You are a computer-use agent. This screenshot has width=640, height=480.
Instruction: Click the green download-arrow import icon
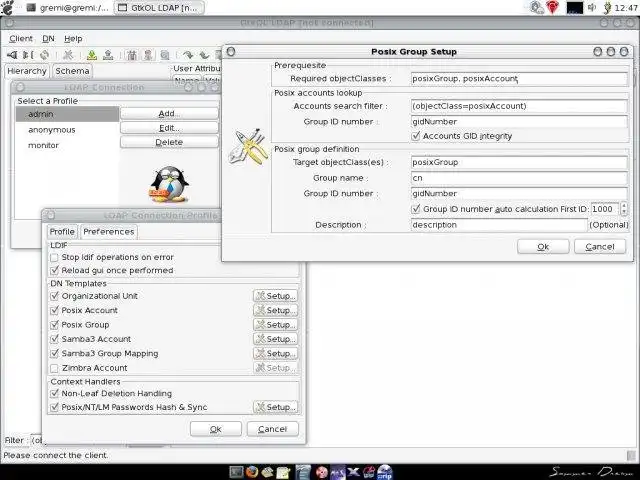click(x=92, y=55)
